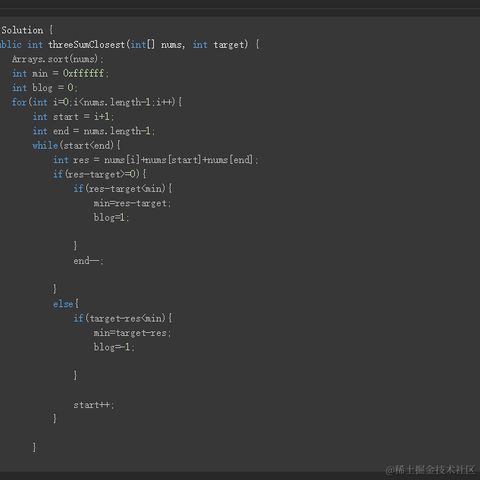Click the 'blog=-1;' line
The height and width of the screenshot is (480, 480).
[x=114, y=347]
